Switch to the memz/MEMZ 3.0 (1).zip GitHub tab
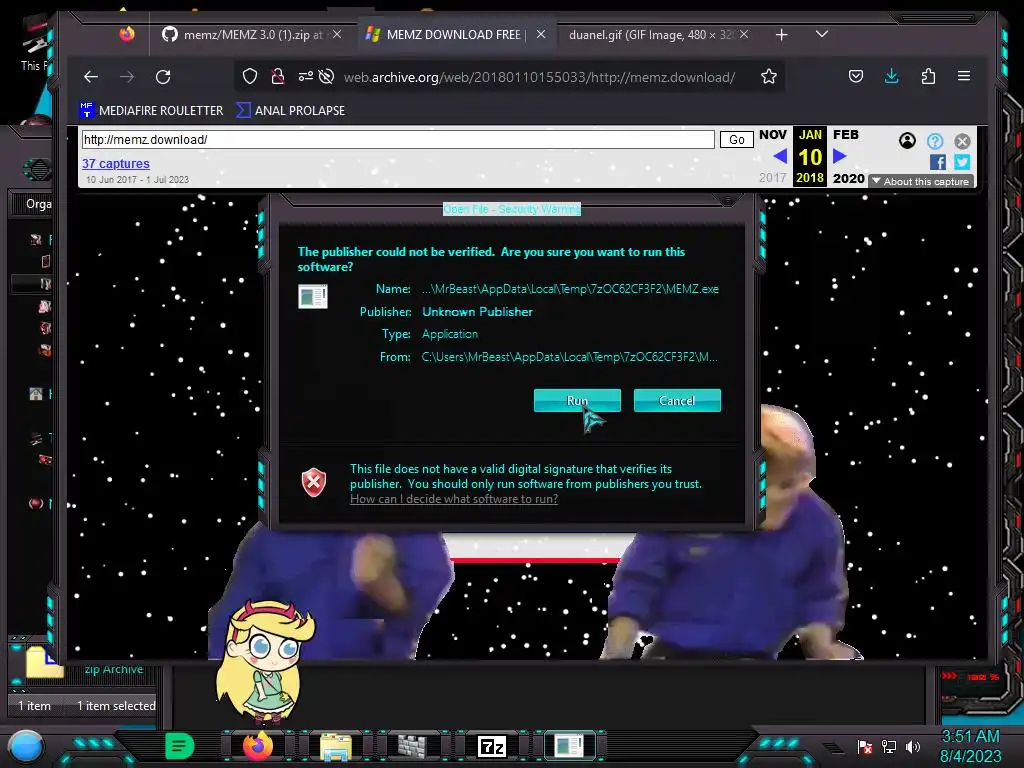This screenshot has height=768, width=1024. (x=253, y=35)
